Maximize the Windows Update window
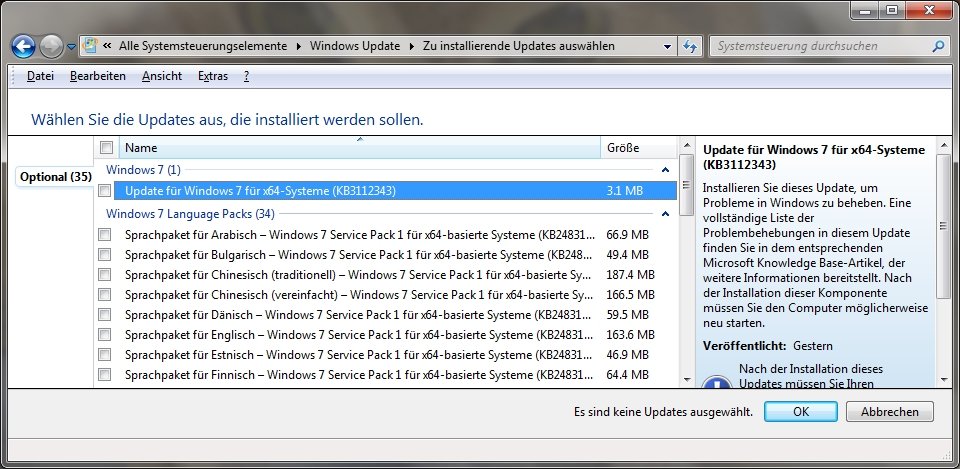The width and height of the screenshot is (960, 469). [x=893, y=9]
